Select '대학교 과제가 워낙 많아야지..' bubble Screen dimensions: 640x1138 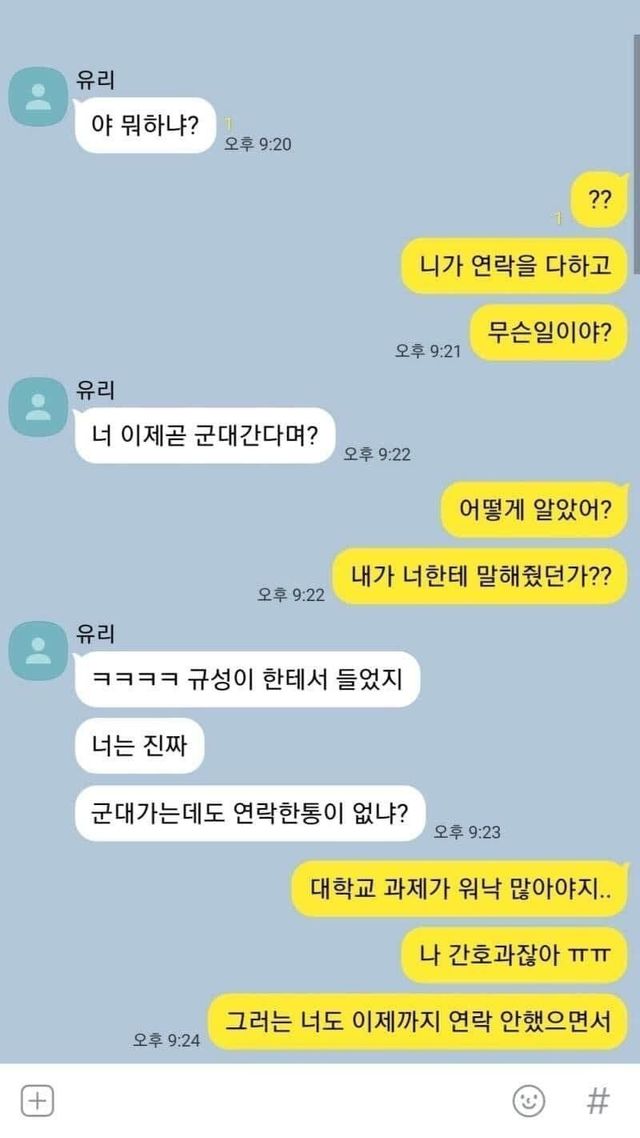(x=459, y=888)
